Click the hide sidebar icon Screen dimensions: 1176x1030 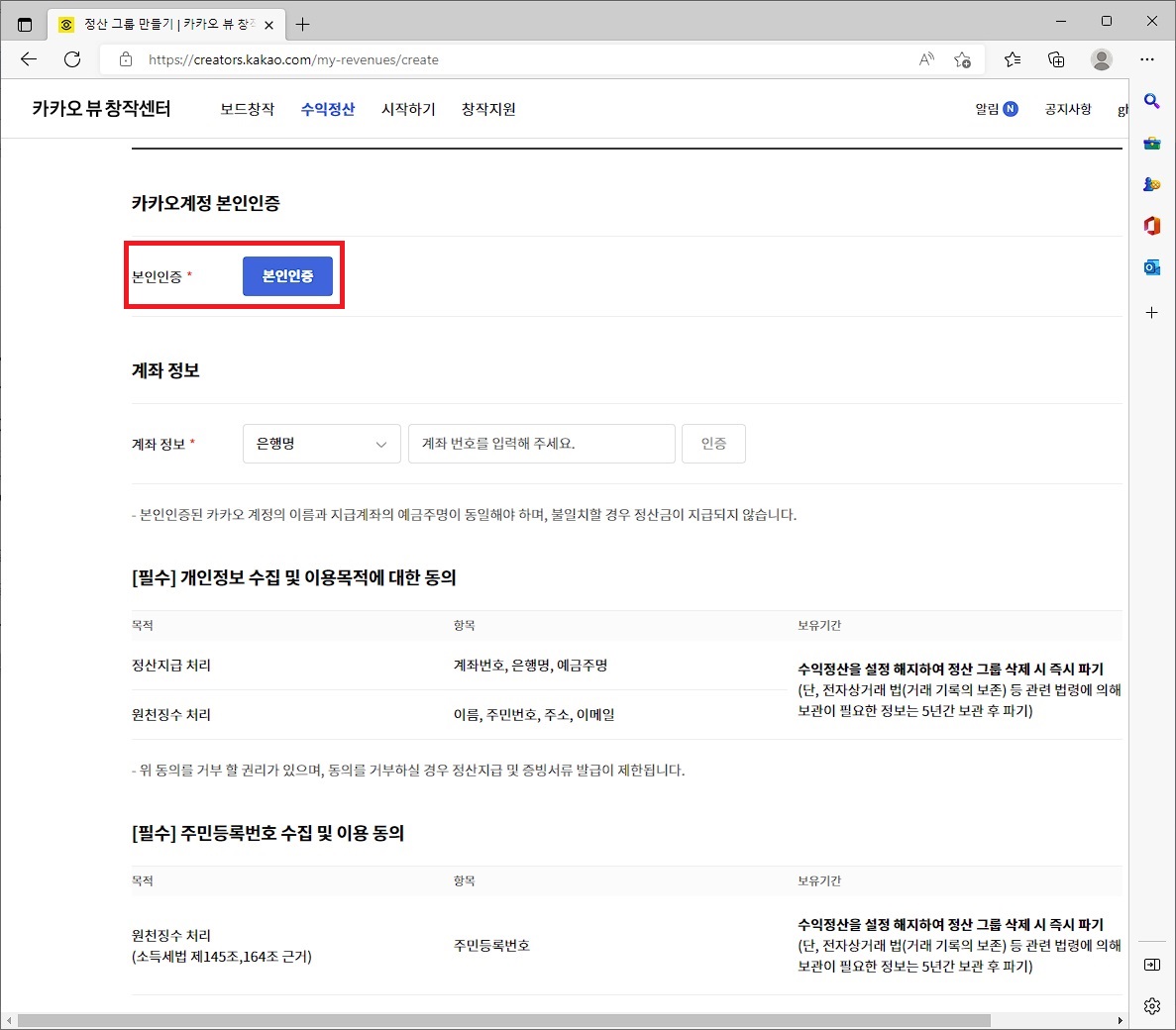coord(1152,965)
